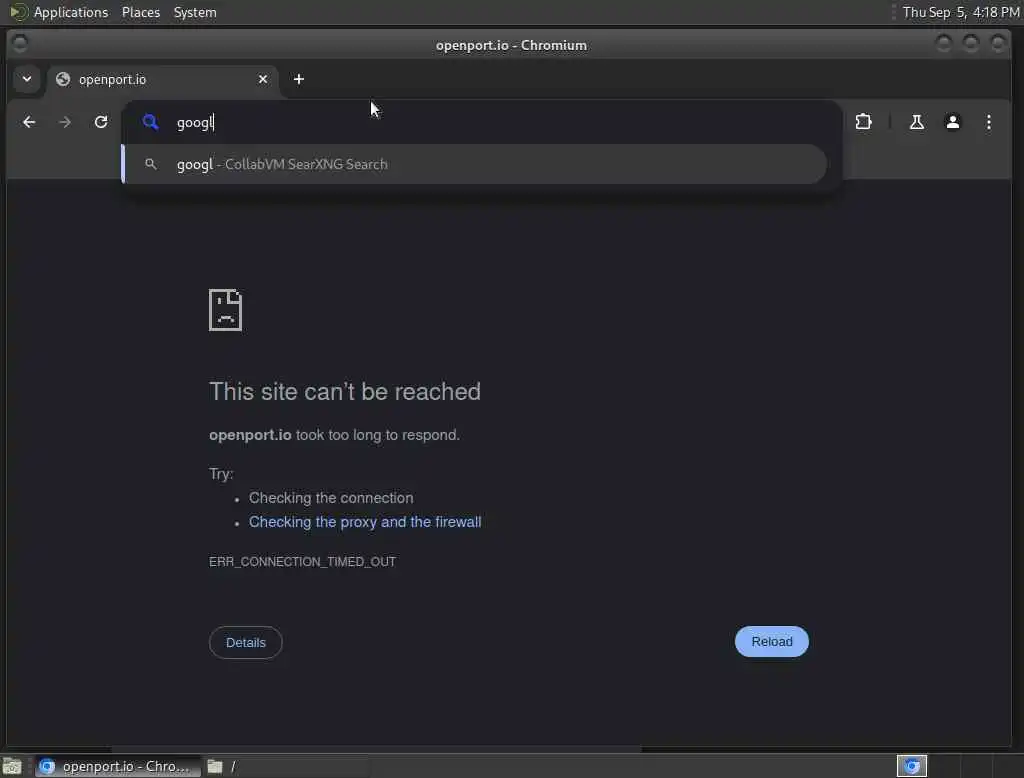Go back with the back arrow

click(x=29, y=122)
